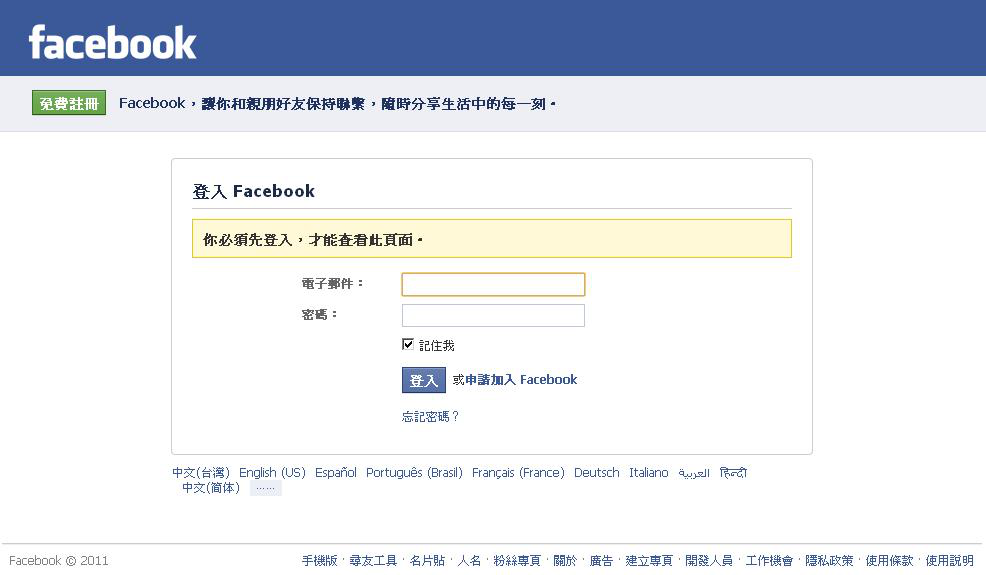Select Français (France) language
The height and width of the screenshot is (575, 986).
518,473
